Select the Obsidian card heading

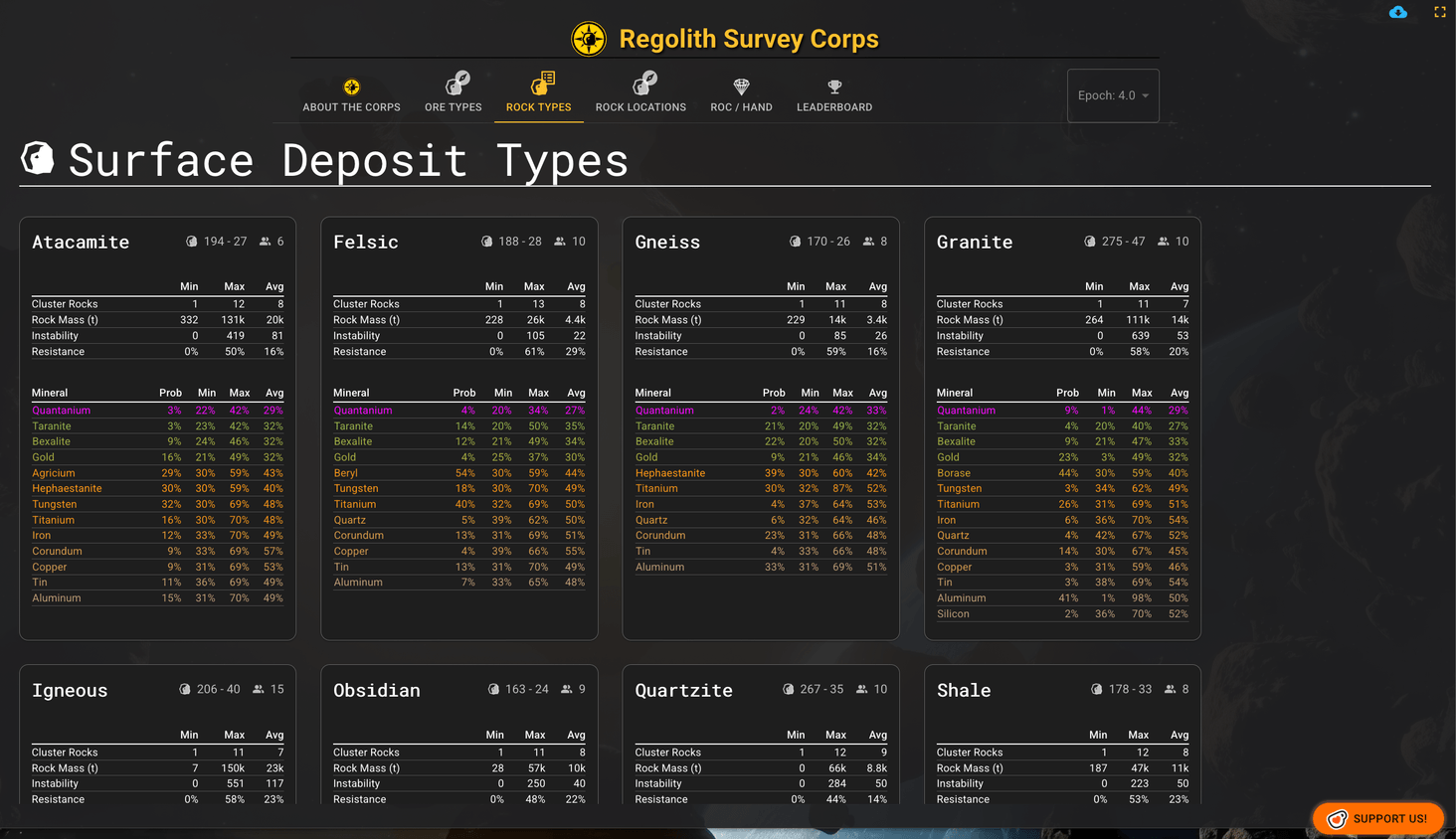click(377, 690)
